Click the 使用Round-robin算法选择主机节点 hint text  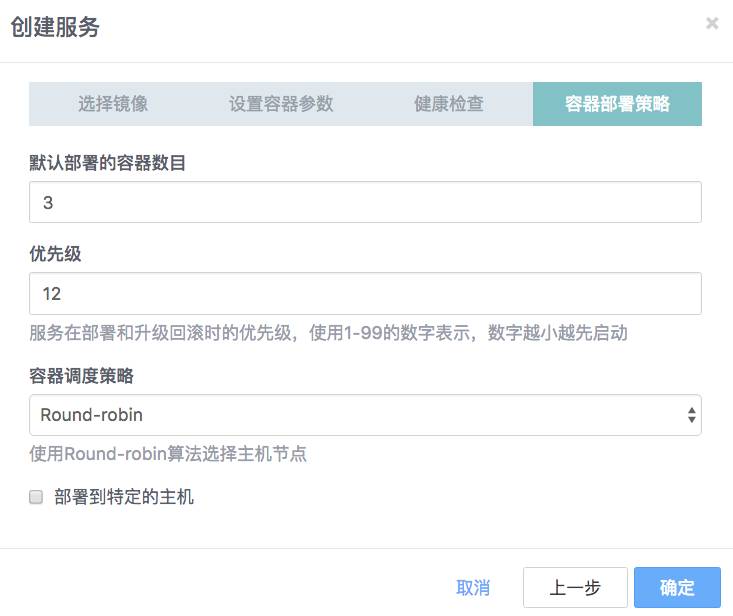pos(168,454)
